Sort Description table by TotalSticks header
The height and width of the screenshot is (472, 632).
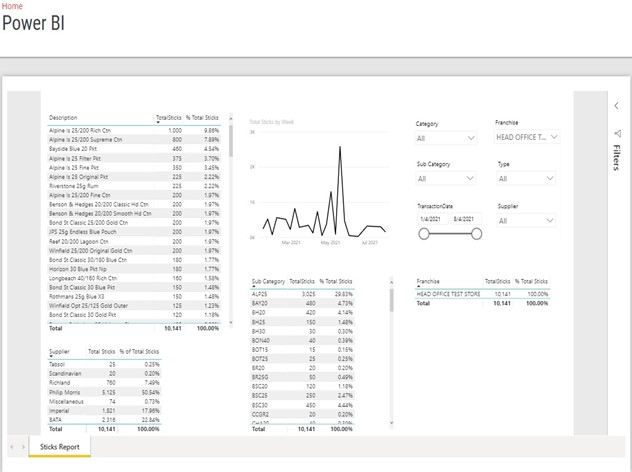(x=168, y=118)
